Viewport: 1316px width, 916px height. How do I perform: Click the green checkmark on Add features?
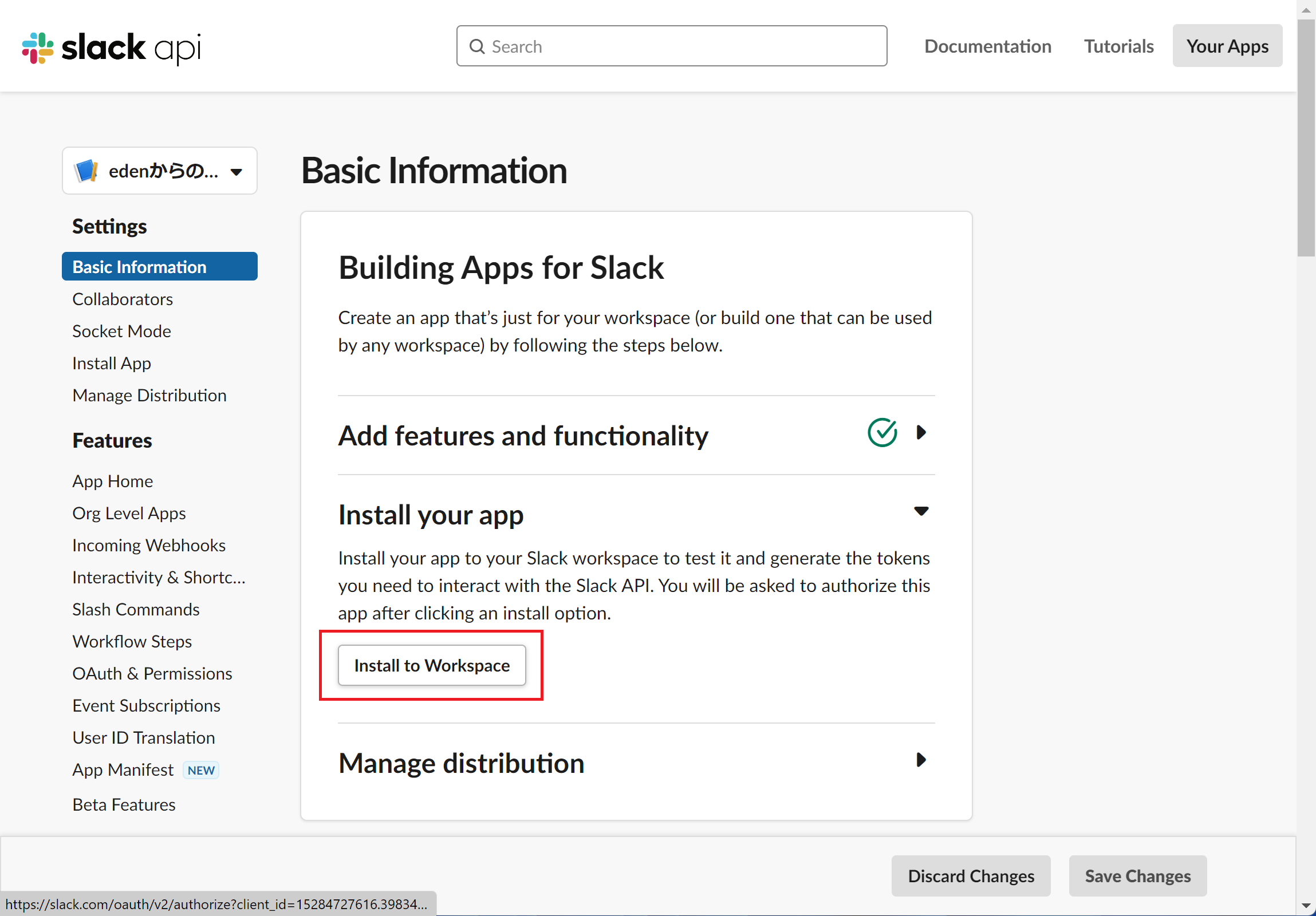pyautogui.click(x=882, y=432)
